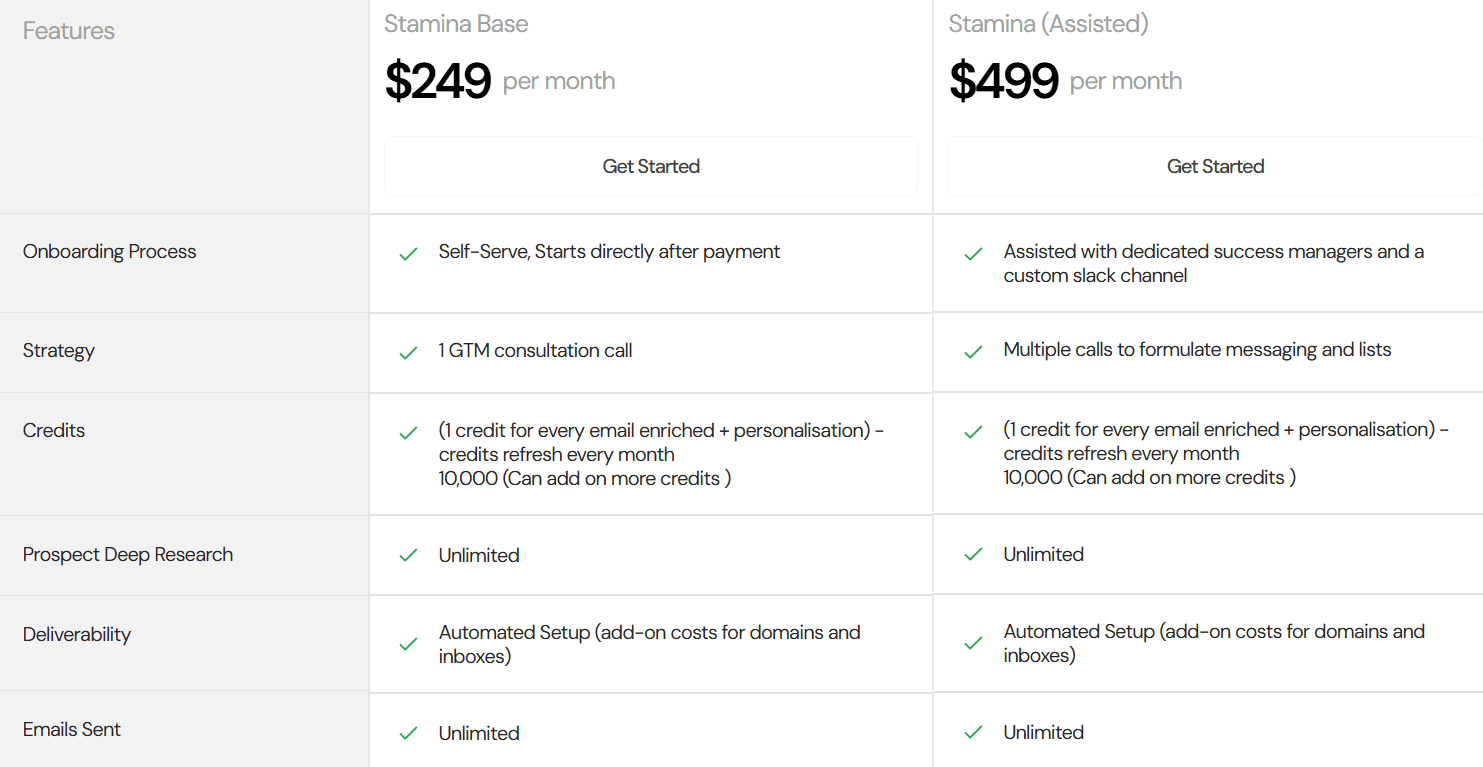Select the Prospect Deep Research row label
1483x767 pixels.
(x=128, y=555)
